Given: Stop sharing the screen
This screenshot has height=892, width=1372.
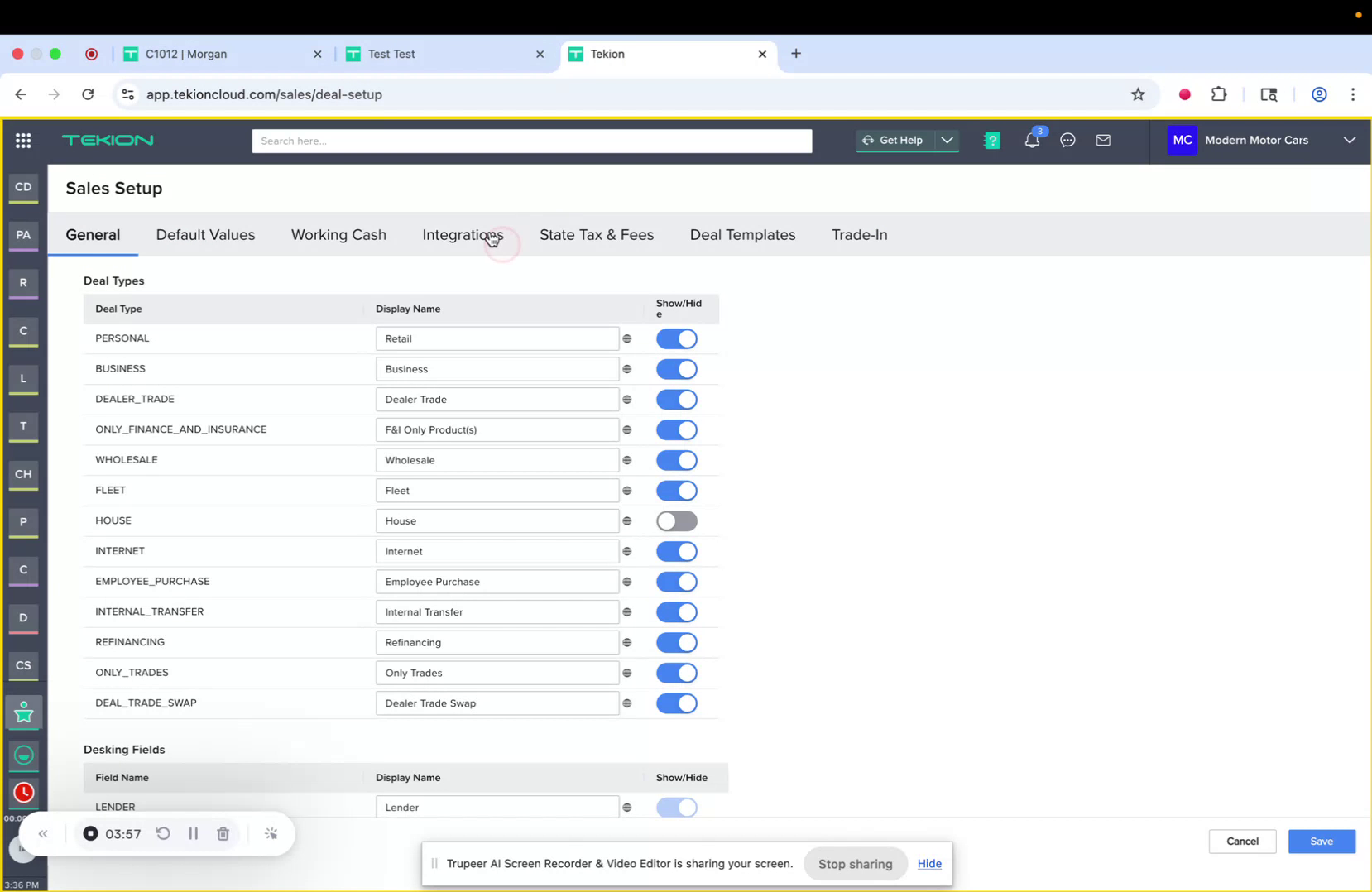Looking at the screenshot, I should [x=855, y=863].
